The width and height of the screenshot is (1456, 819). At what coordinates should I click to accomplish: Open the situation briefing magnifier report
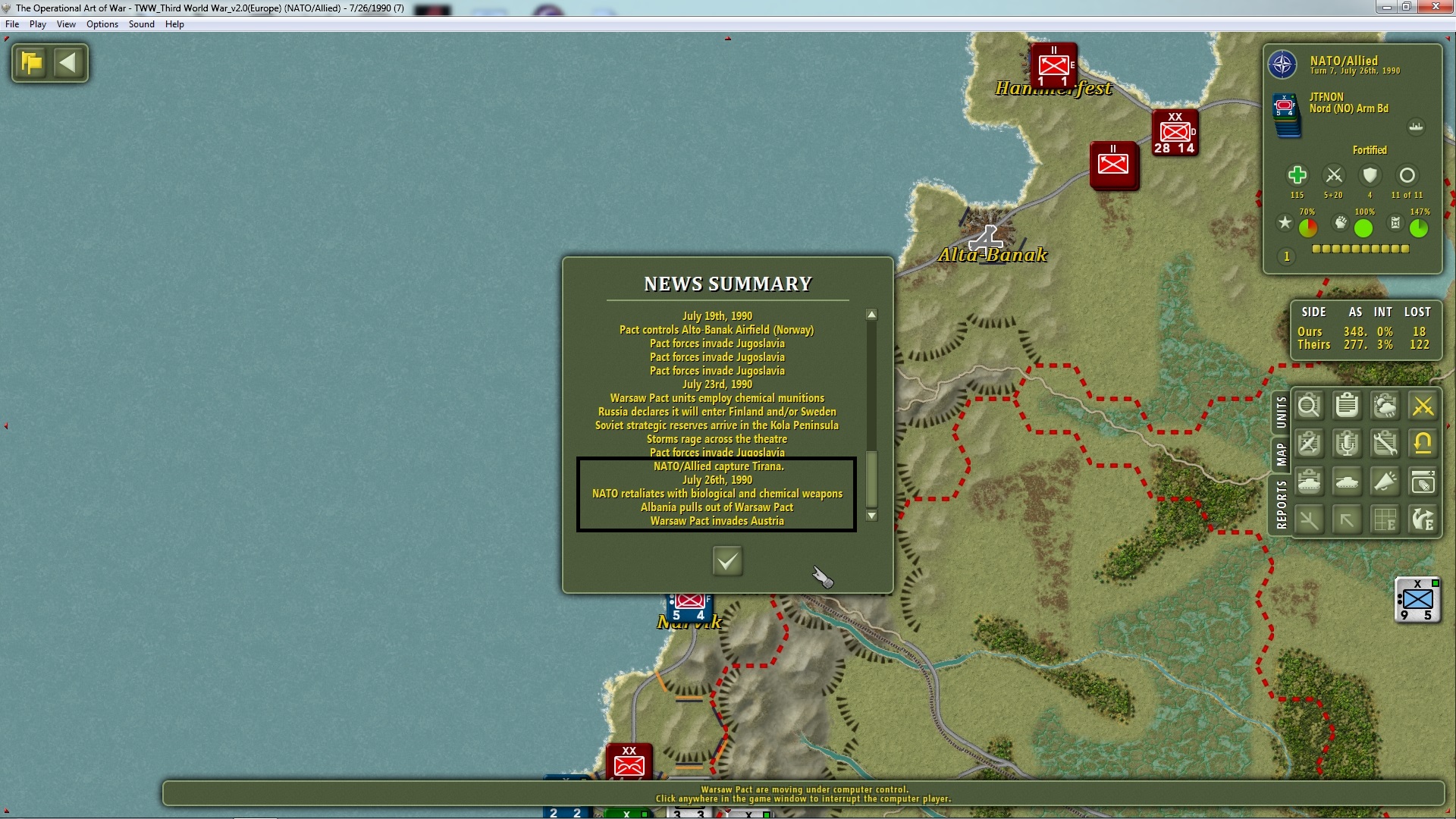(1309, 406)
